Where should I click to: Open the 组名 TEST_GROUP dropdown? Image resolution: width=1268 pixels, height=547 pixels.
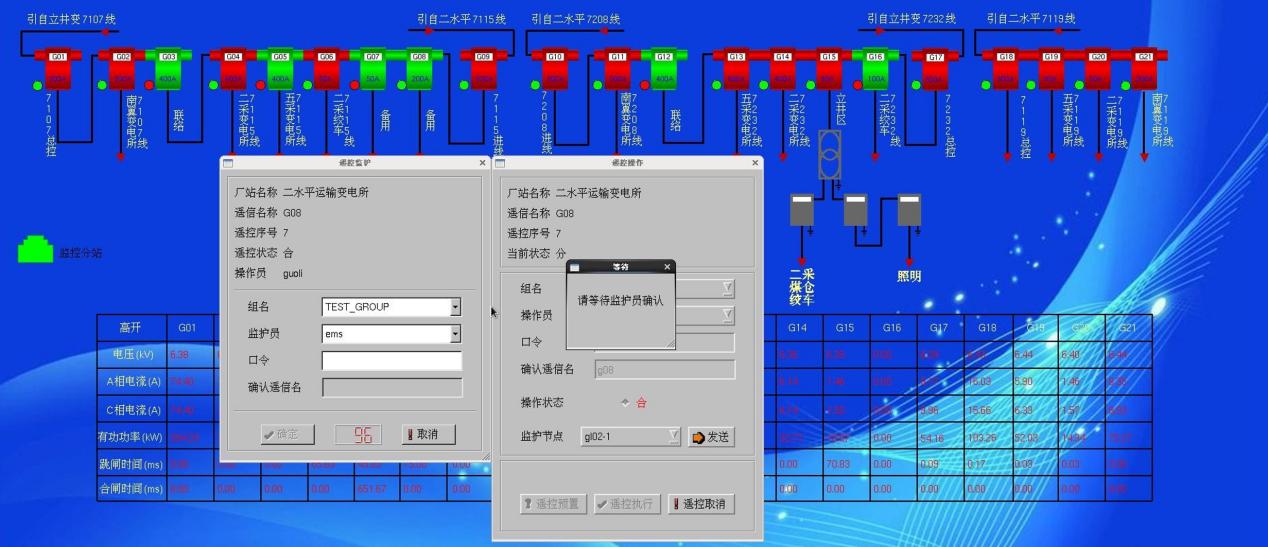455,307
